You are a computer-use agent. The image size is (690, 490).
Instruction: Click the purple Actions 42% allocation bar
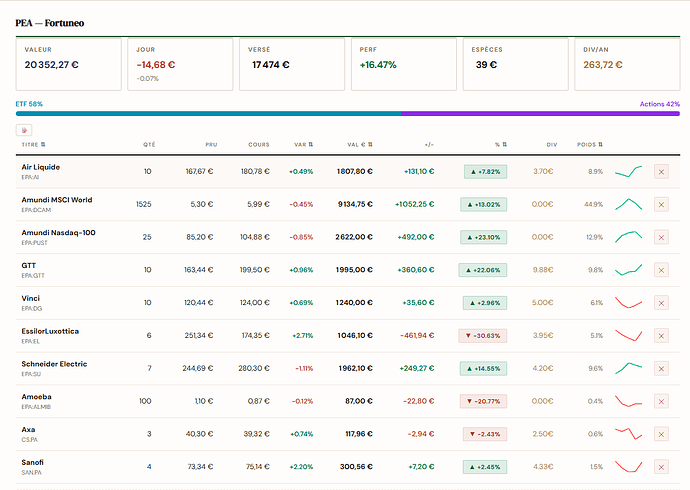point(540,113)
